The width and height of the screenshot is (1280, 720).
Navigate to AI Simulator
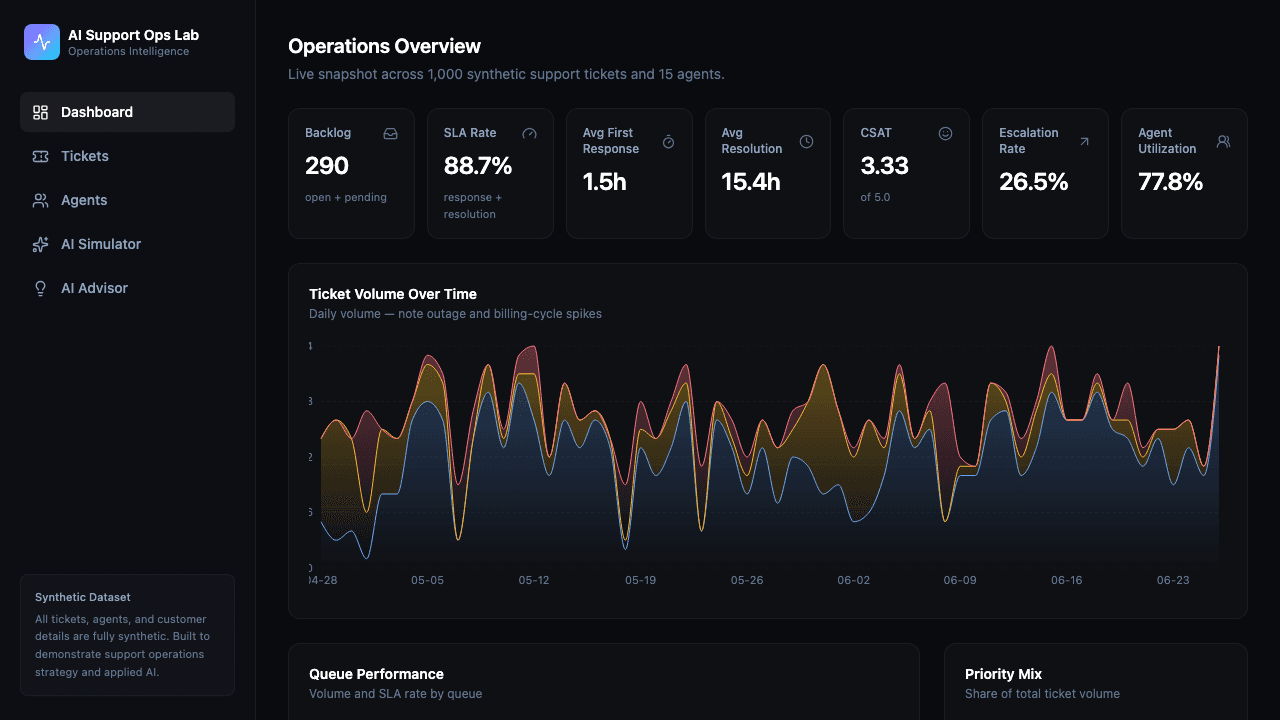pos(127,244)
